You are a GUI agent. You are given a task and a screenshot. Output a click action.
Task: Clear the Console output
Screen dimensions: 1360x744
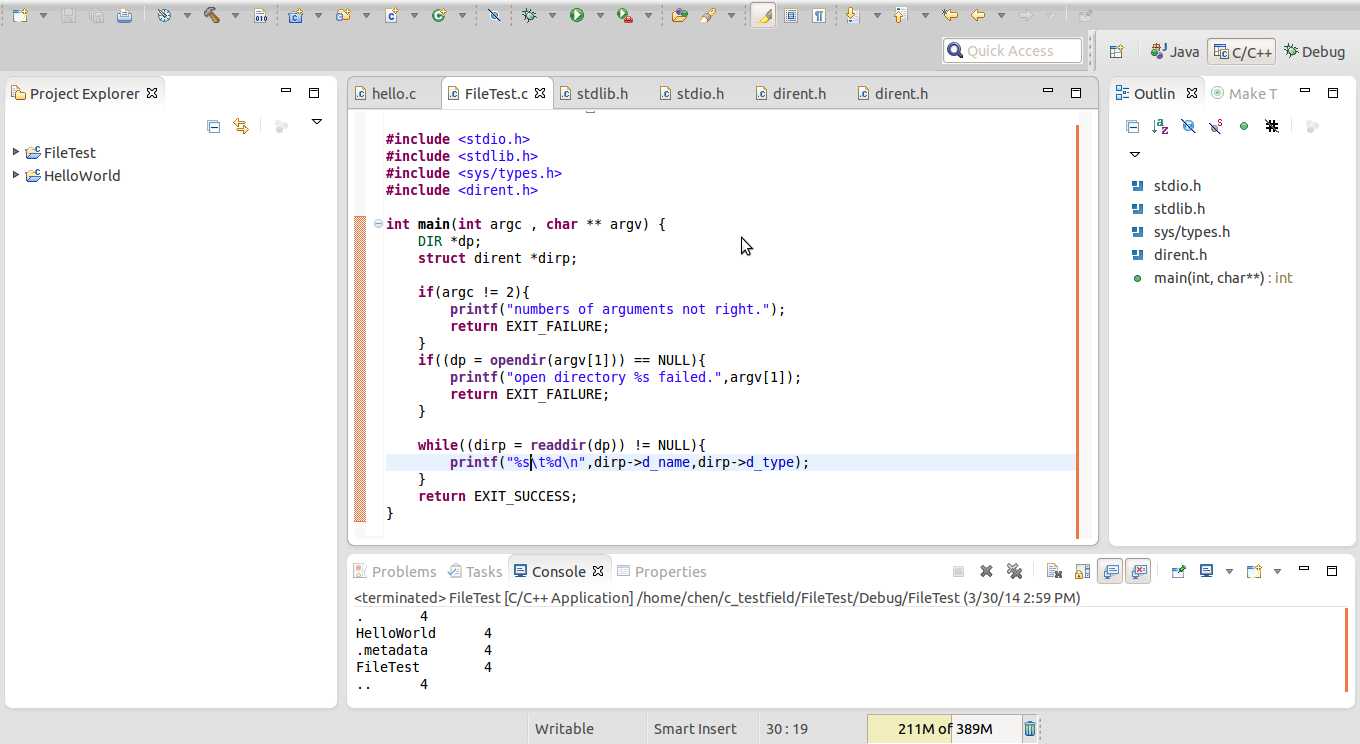1054,571
